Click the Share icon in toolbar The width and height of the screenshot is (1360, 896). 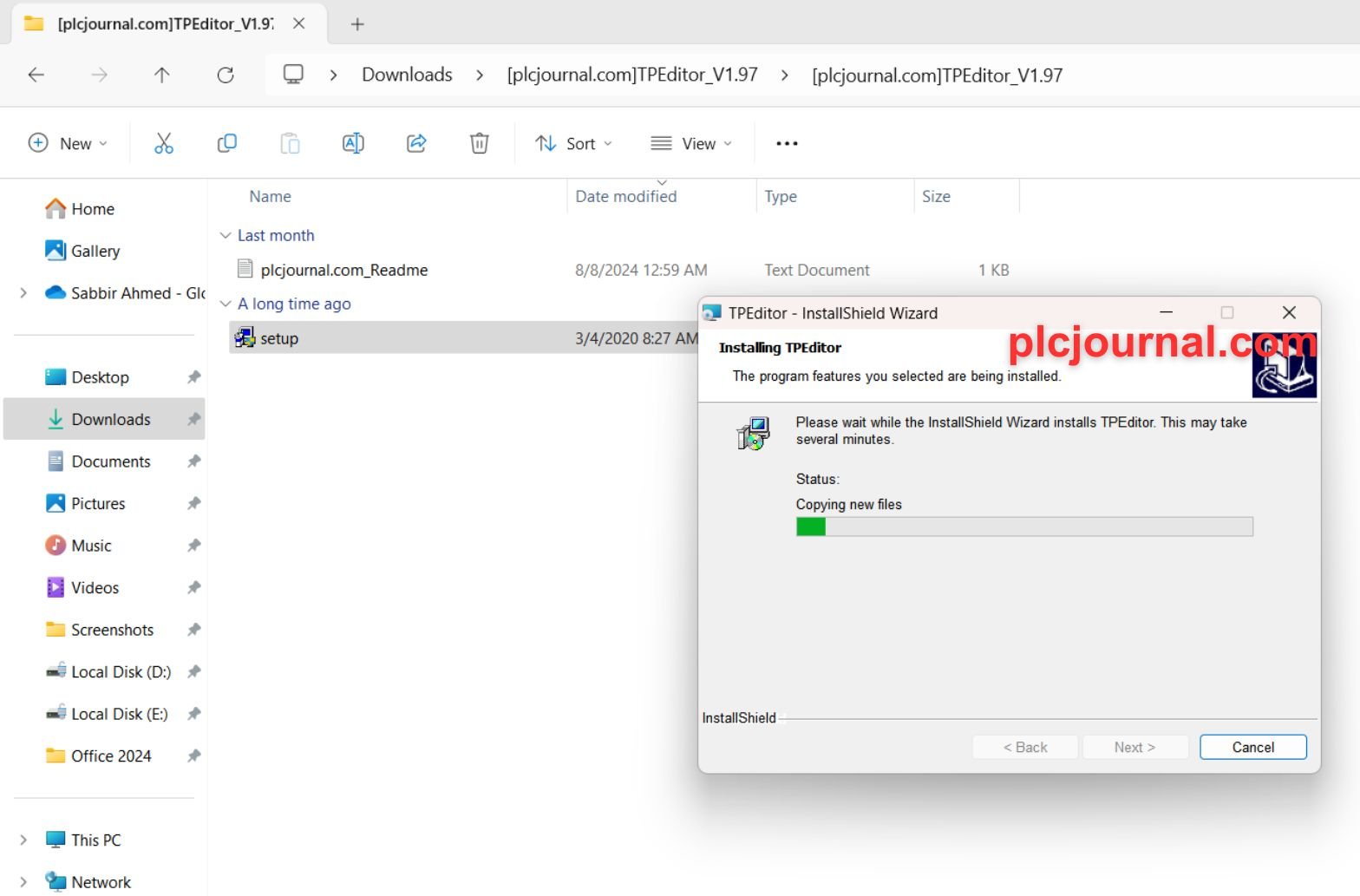[x=416, y=143]
